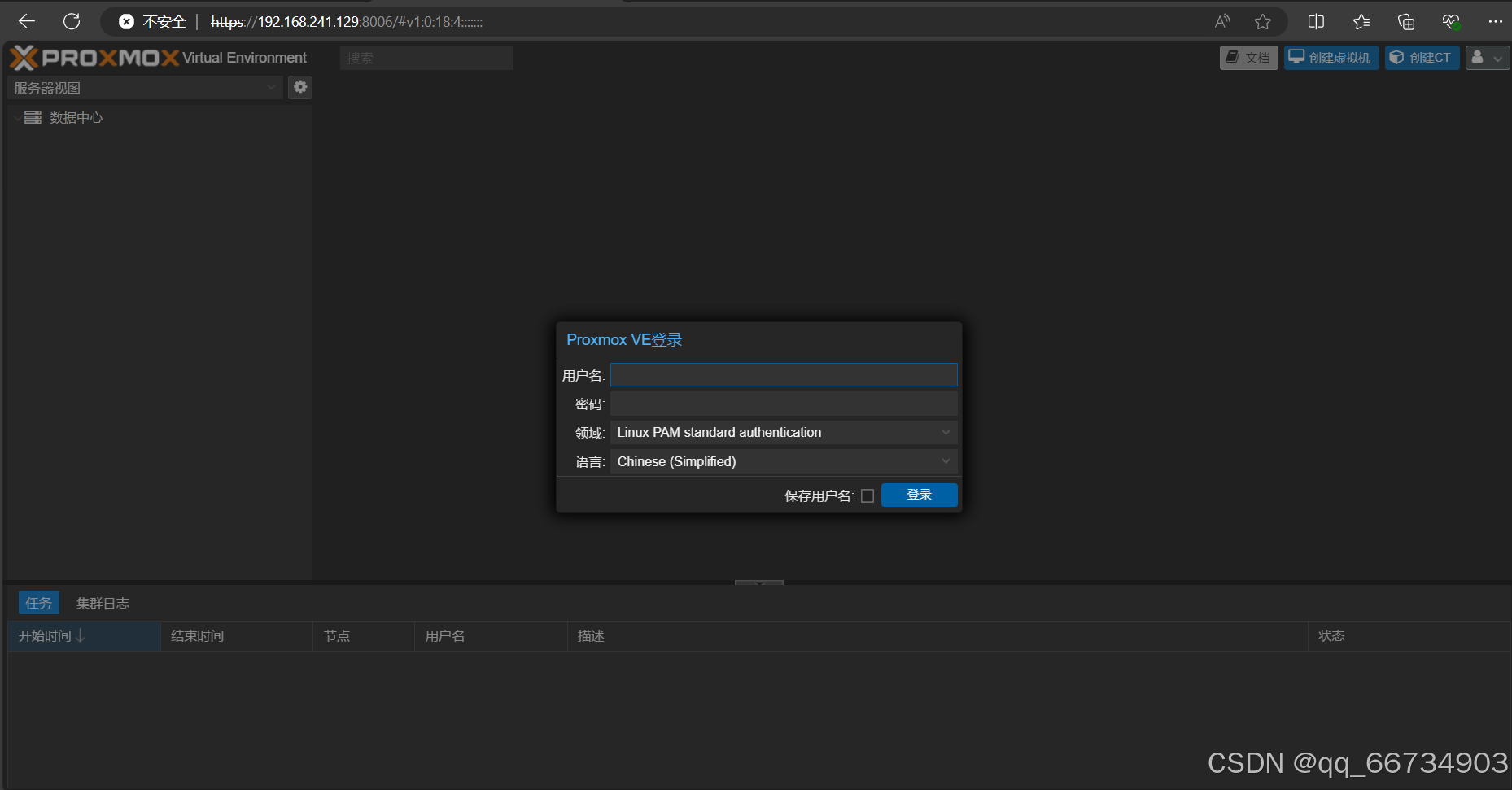Open favorites list icon
The image size is (1512, 790).
click(1361, 22)
